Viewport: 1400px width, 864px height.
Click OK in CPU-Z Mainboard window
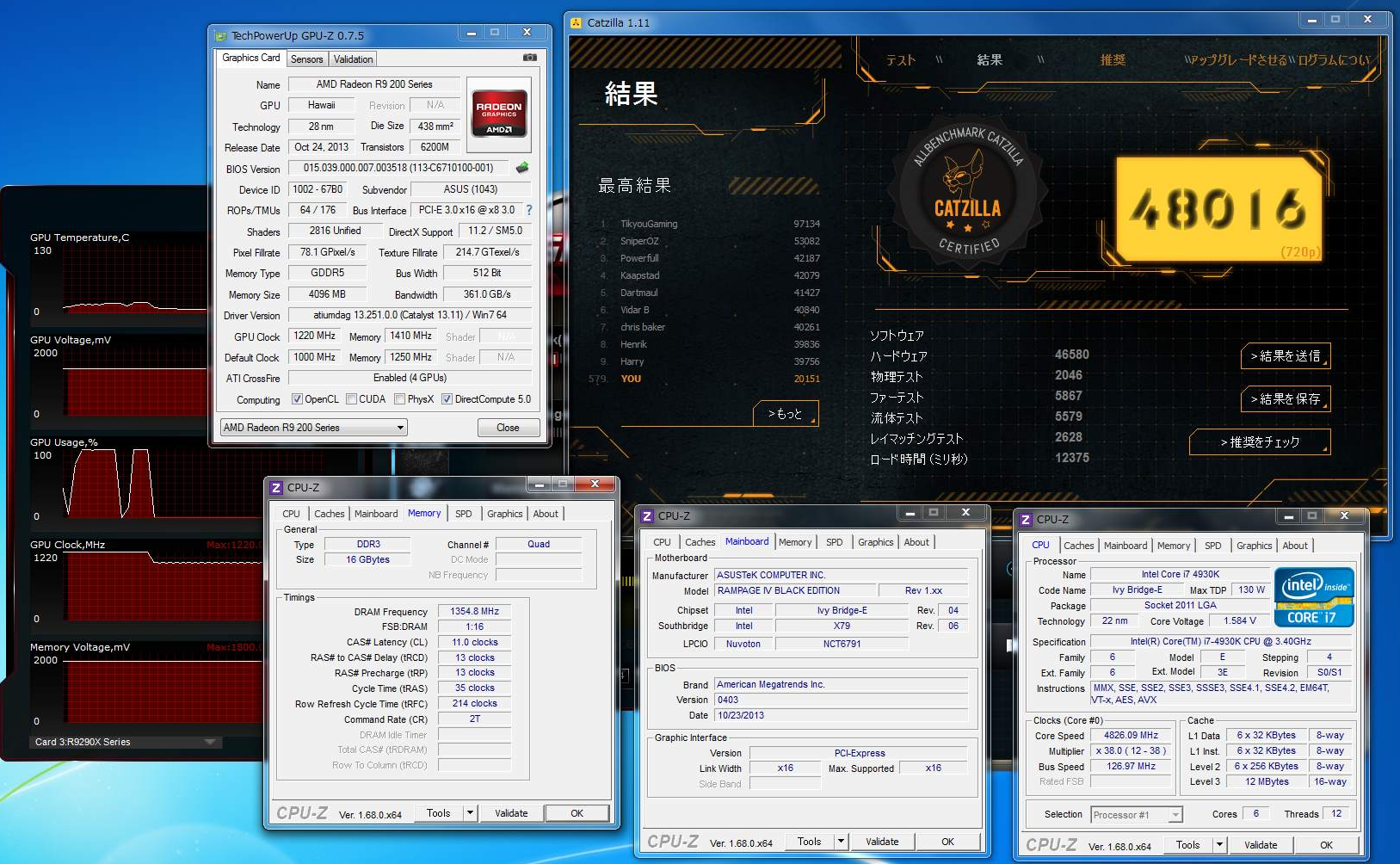click(947, 842)
